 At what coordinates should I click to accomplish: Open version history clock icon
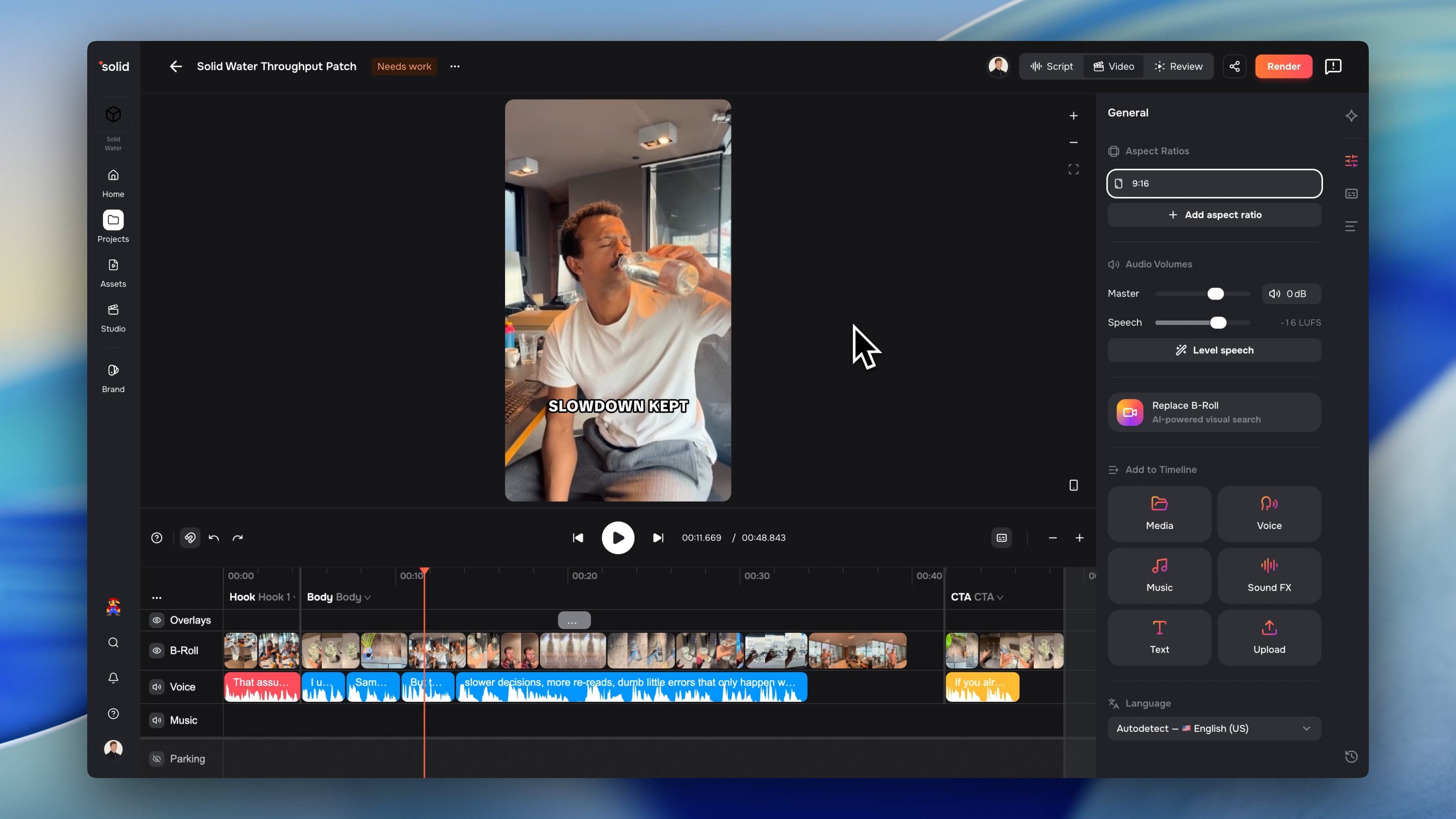[x=1351, y=757]
